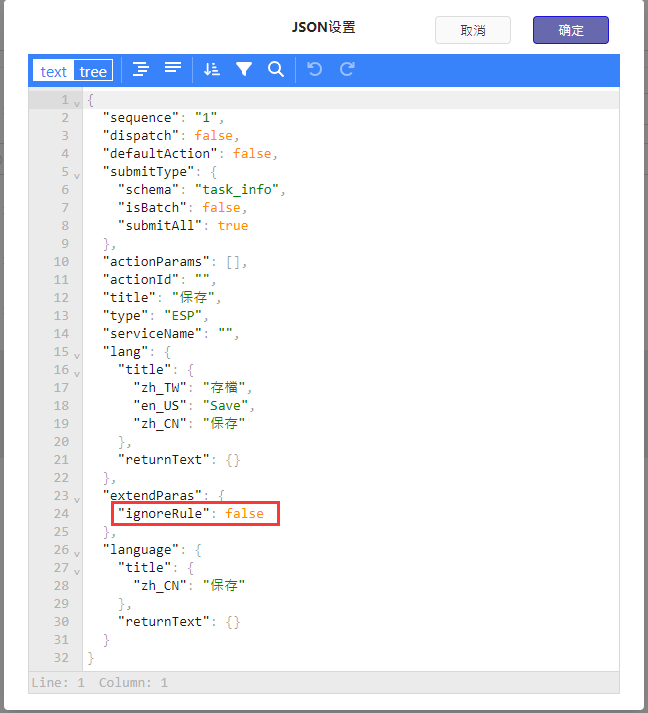Click the format JSON icon

click(x=141, y=70)
